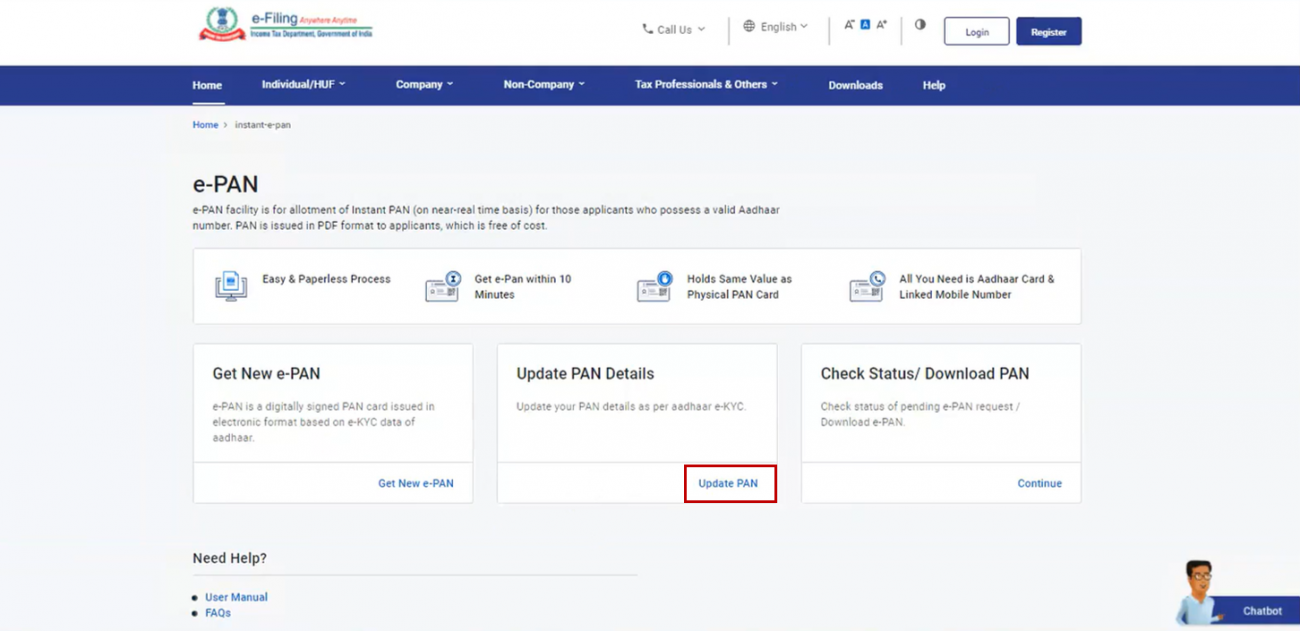Toggle the dark mode contrast icon

pyautogui.click(x=919, y=24)
